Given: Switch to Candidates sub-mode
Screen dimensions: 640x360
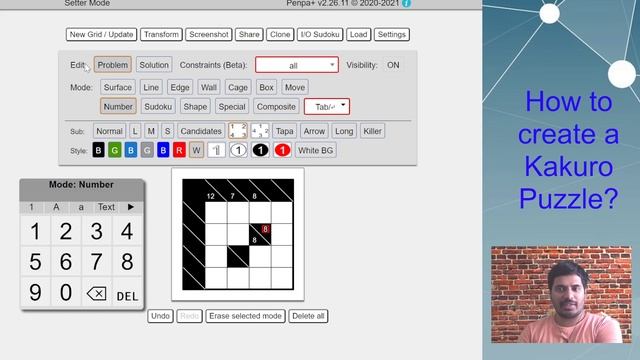Looking at the screenshot, I should [201, 131].
